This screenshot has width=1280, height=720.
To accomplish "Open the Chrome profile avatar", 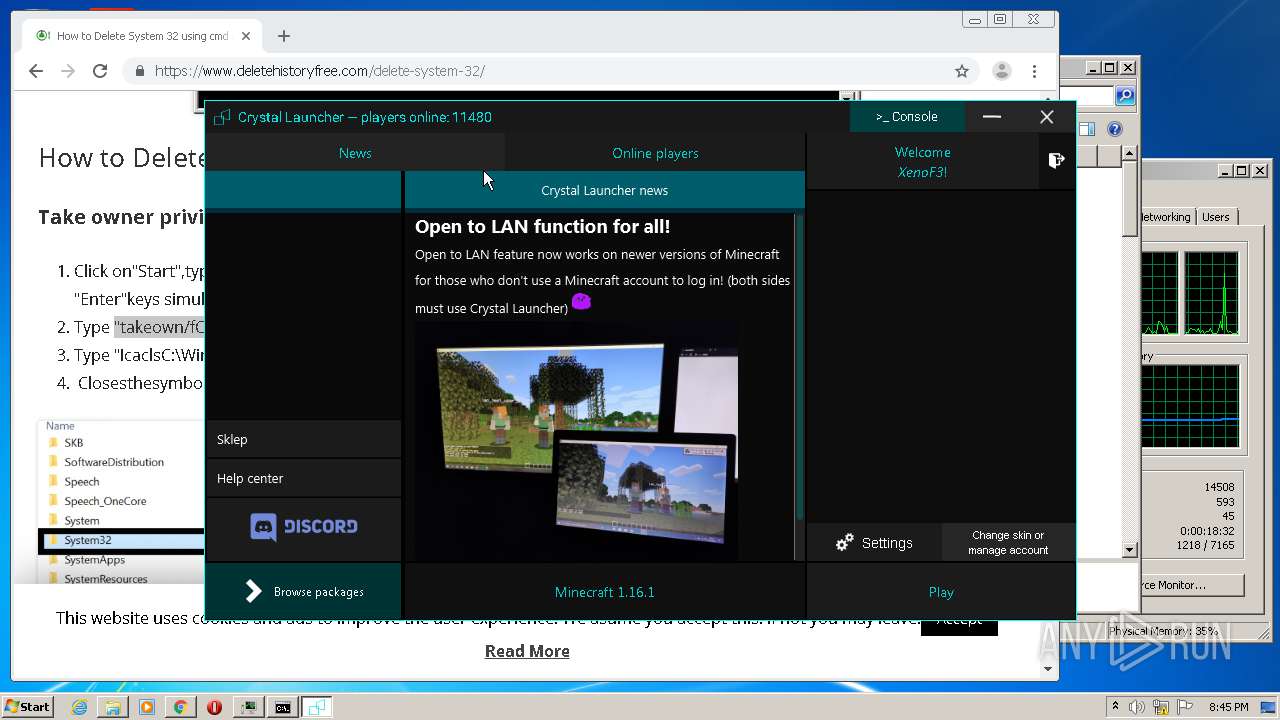I will pyautogui.click(x=1001, y=71).
